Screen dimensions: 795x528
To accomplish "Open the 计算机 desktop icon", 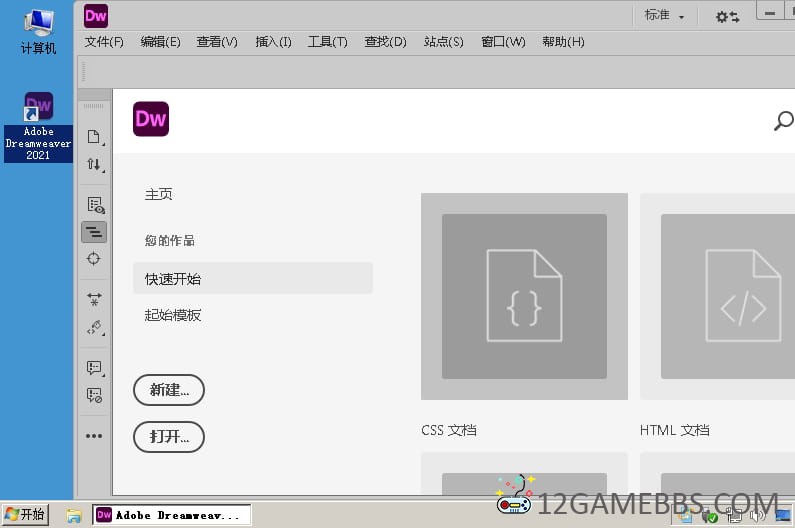I will point(38,31).
